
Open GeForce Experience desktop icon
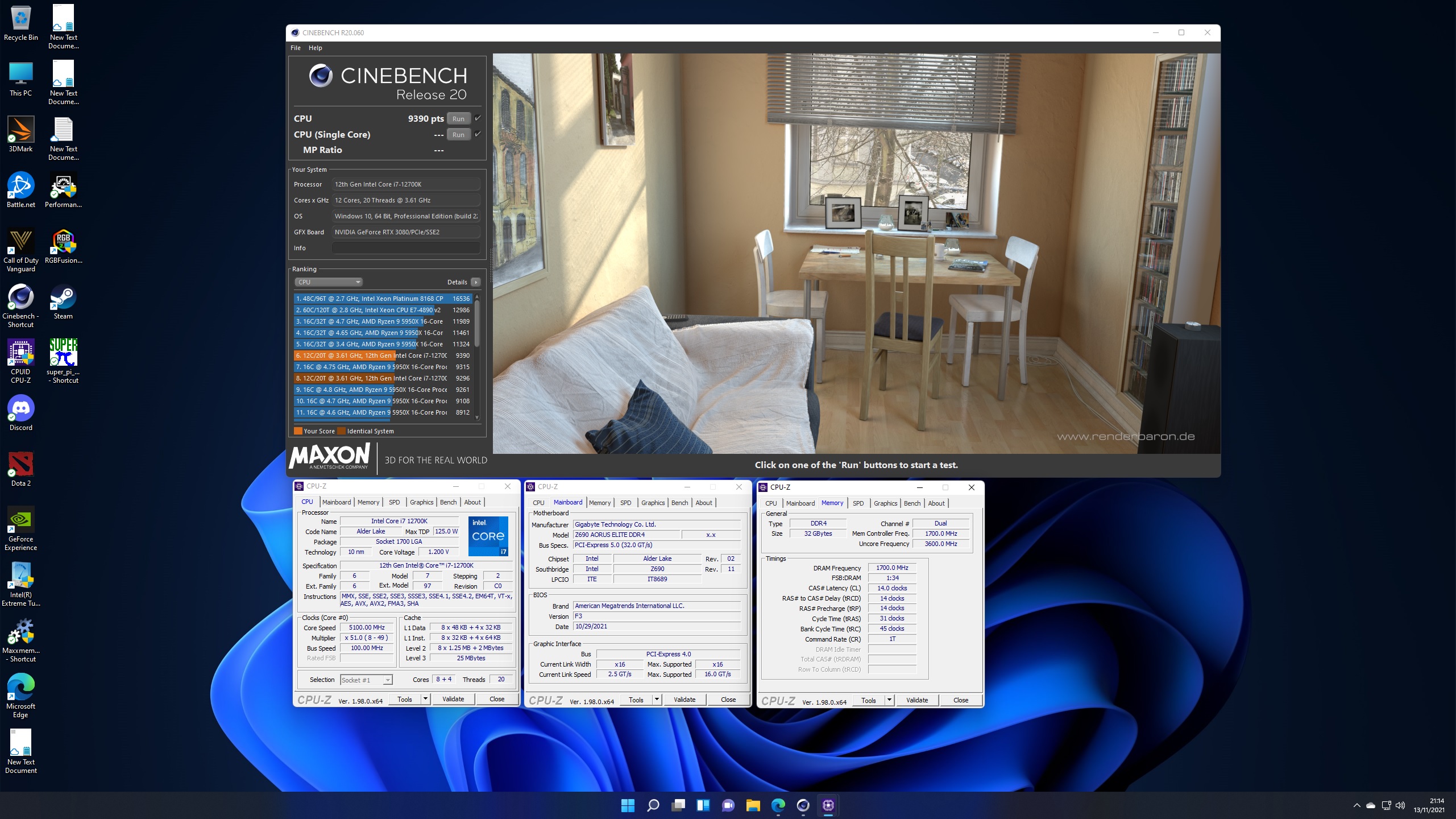(x=21, y=529)
